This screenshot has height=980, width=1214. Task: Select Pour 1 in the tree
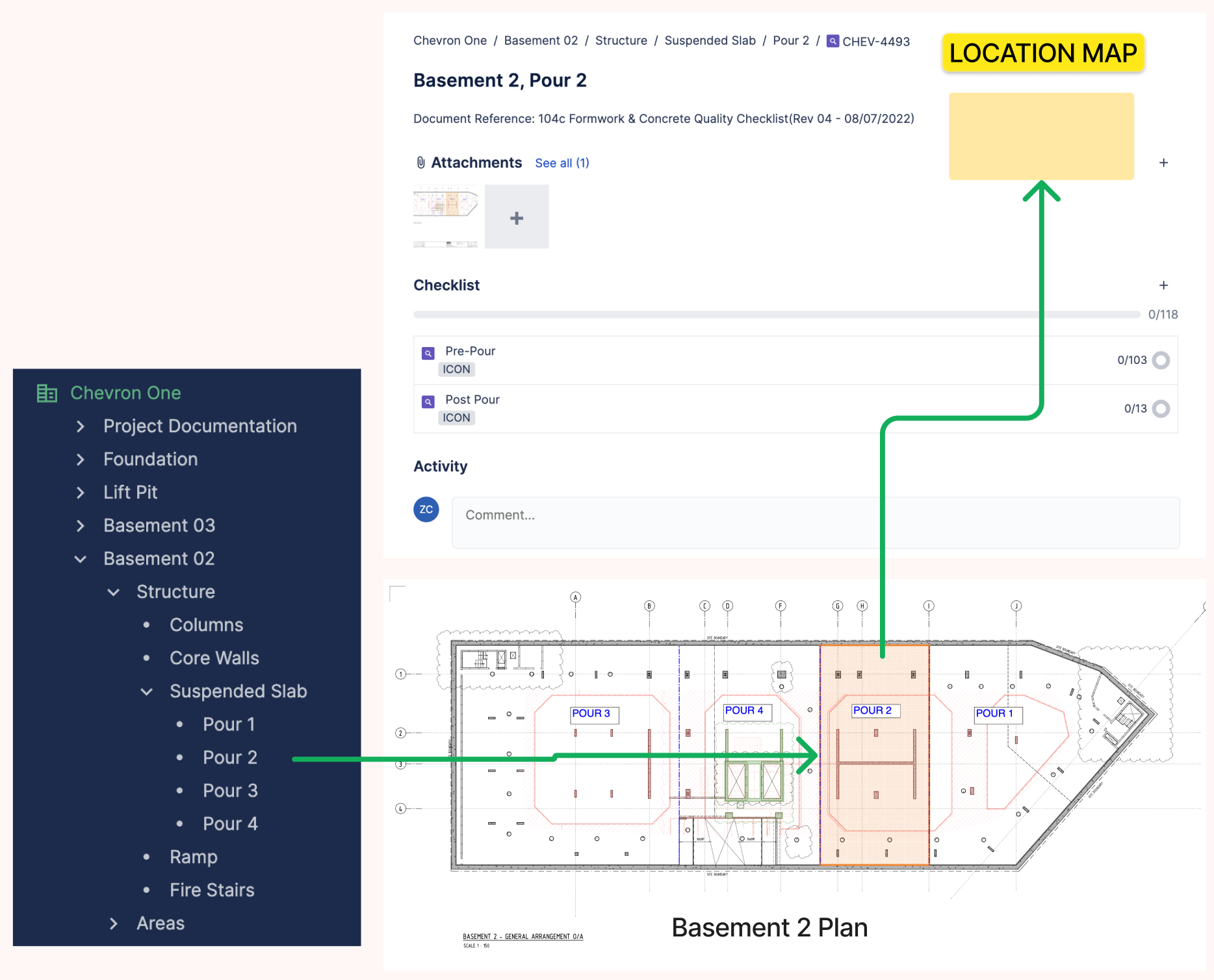(229, 725)
